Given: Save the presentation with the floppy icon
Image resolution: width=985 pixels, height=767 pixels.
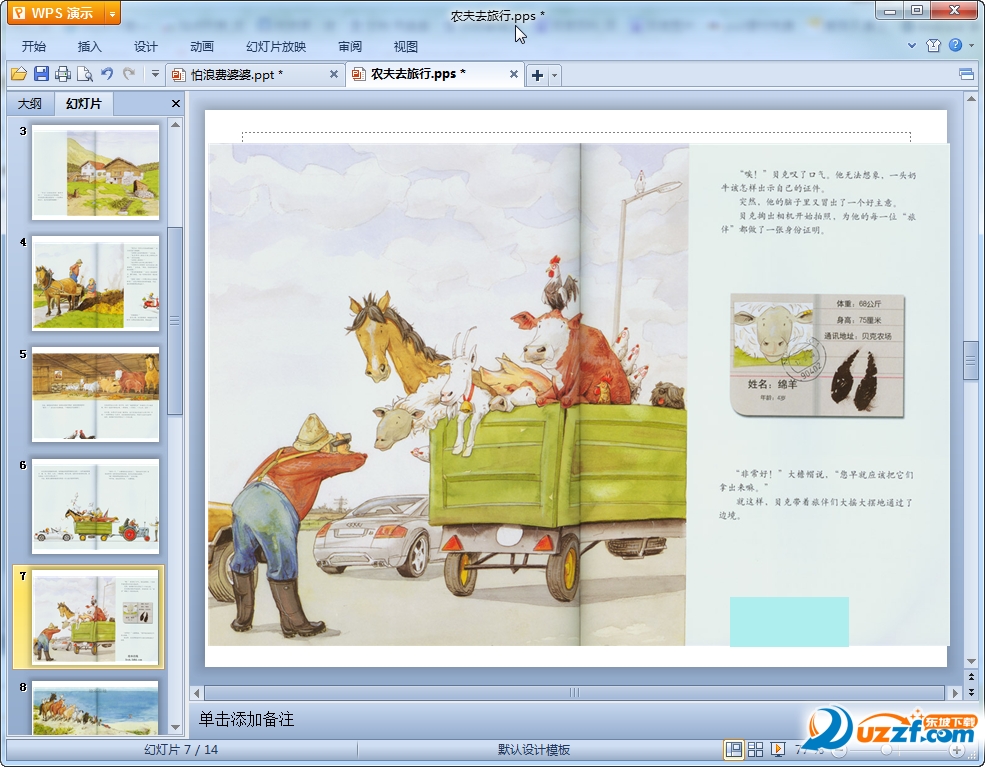Looking at the screenshot, I should pyautogui.click(x=41, y=74).
